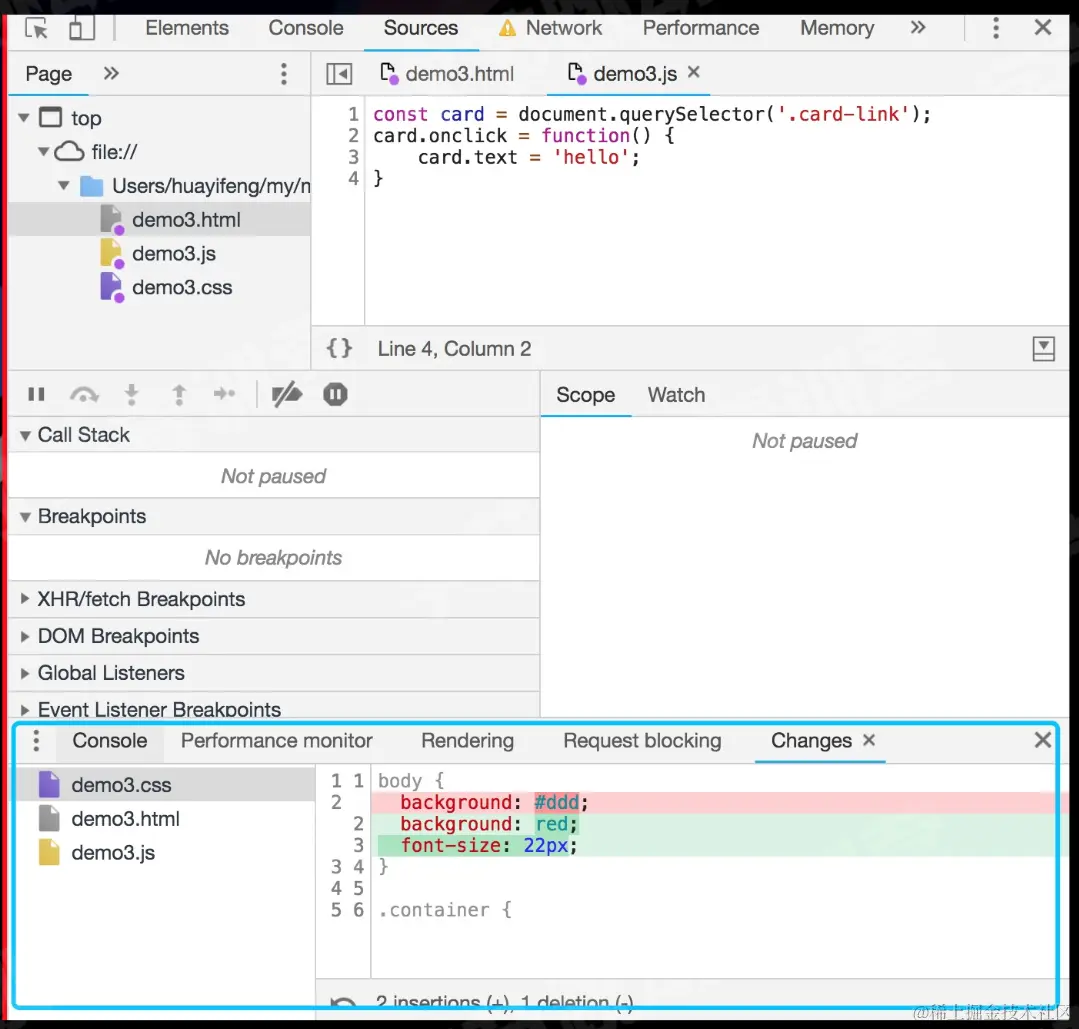Select demo3.html in Changes list

click(x=165, y=818)
